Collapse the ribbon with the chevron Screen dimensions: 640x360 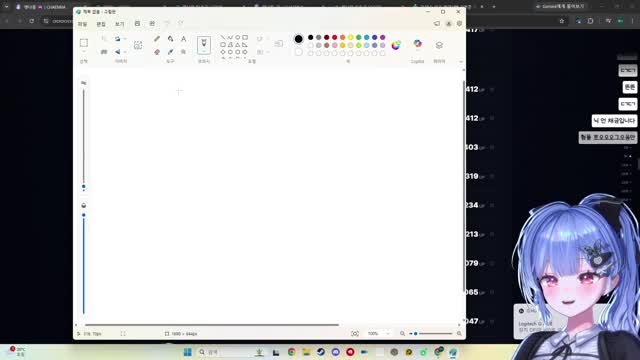click(x=461, y=62)
